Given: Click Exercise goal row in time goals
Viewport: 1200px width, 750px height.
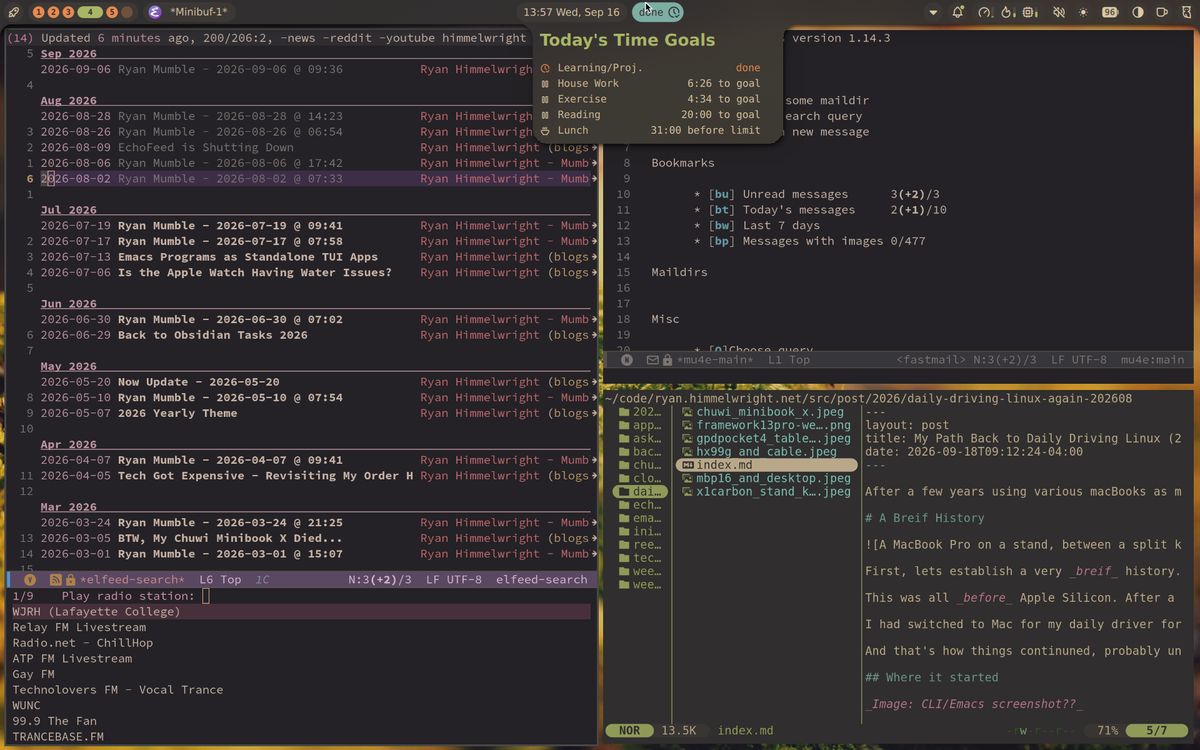Looking at the screenshot, I should [651, 99].
